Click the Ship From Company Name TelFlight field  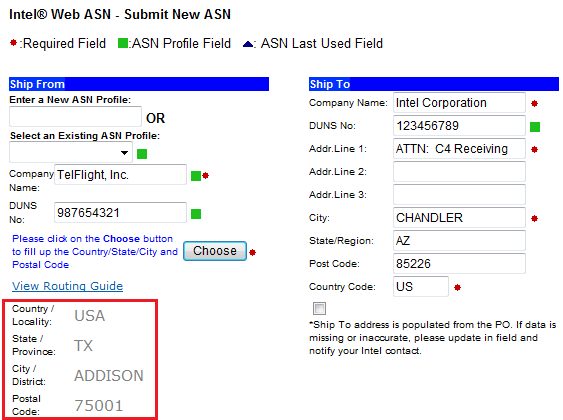click(x=120, y=174)
